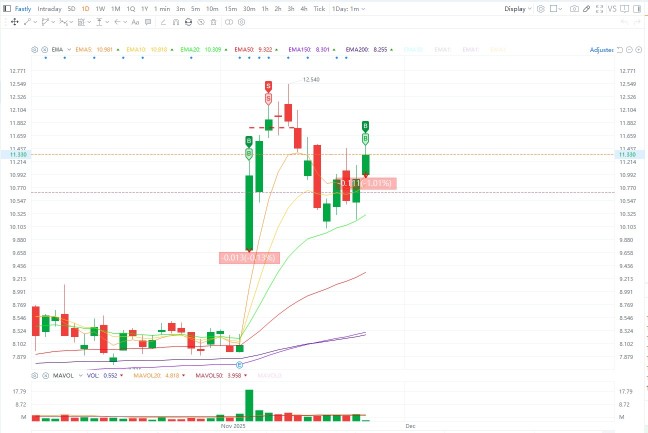Image resolution: width=648 pixels, height=433 pixels.
Task: Click the magnet snap drawing icon
Action: click(x=176, y=22)
